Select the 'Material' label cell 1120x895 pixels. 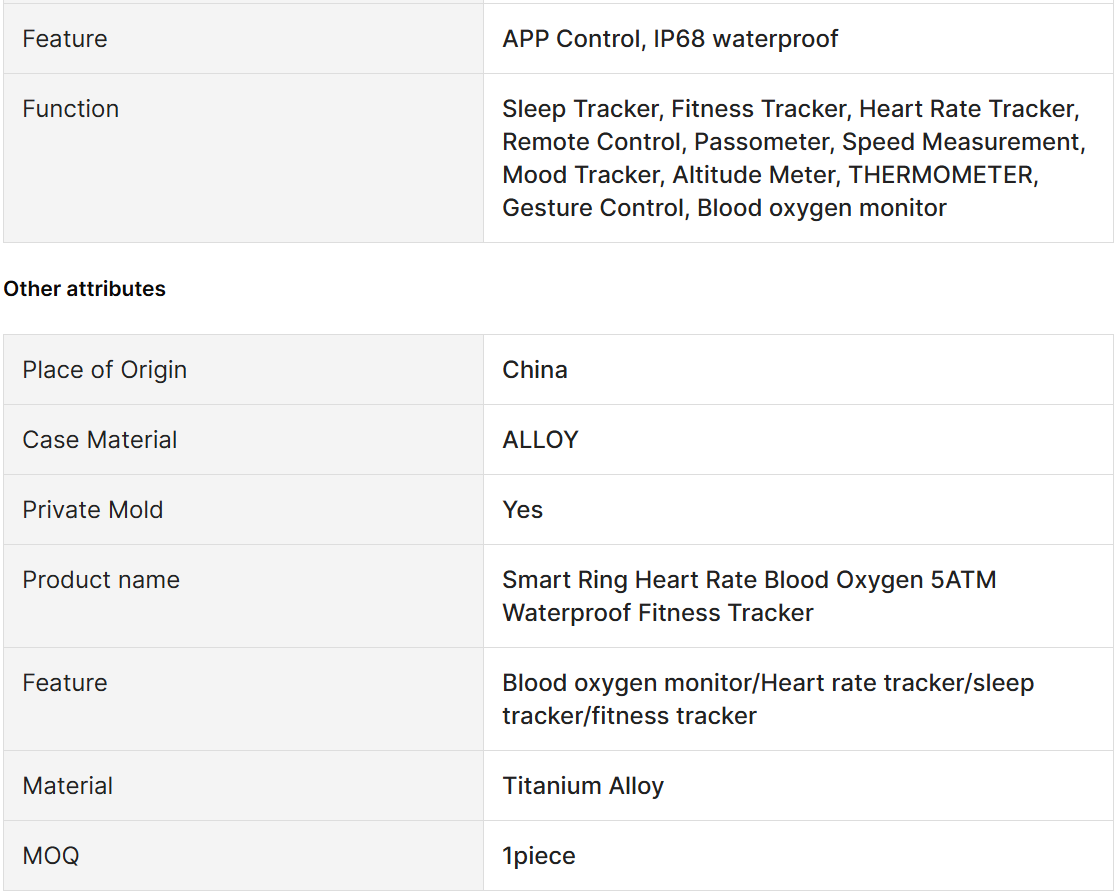(244, 786)
